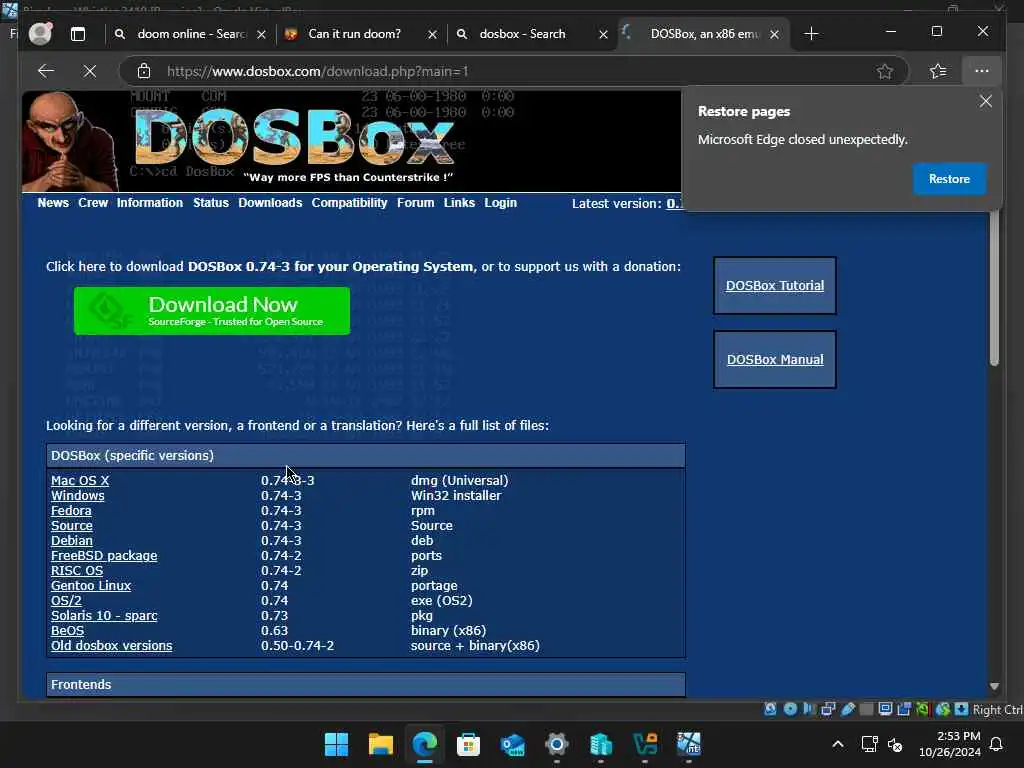Add page to favorites star icon

click(884, 71)
